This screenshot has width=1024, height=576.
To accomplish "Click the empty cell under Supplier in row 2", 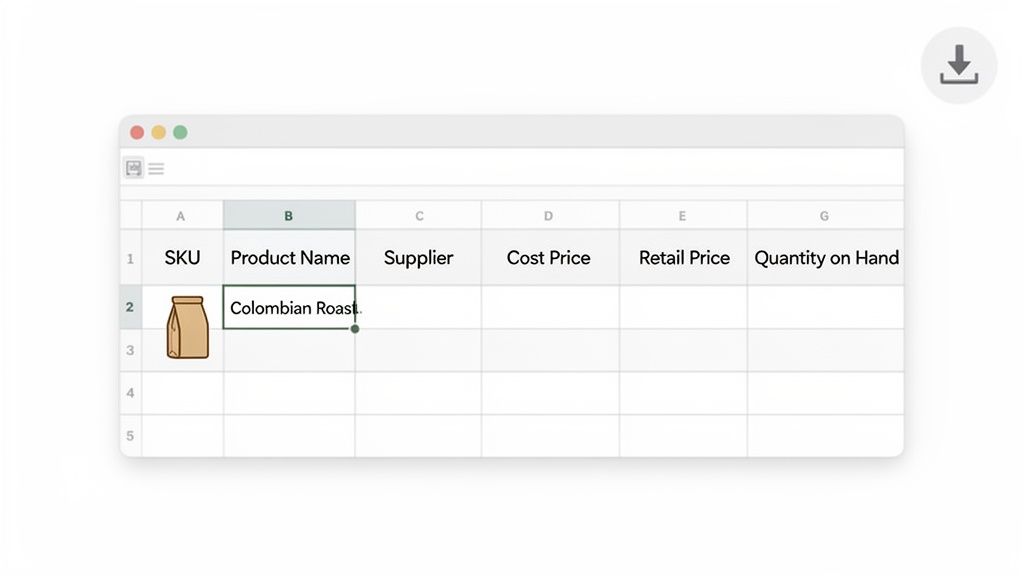I will 418,308.
